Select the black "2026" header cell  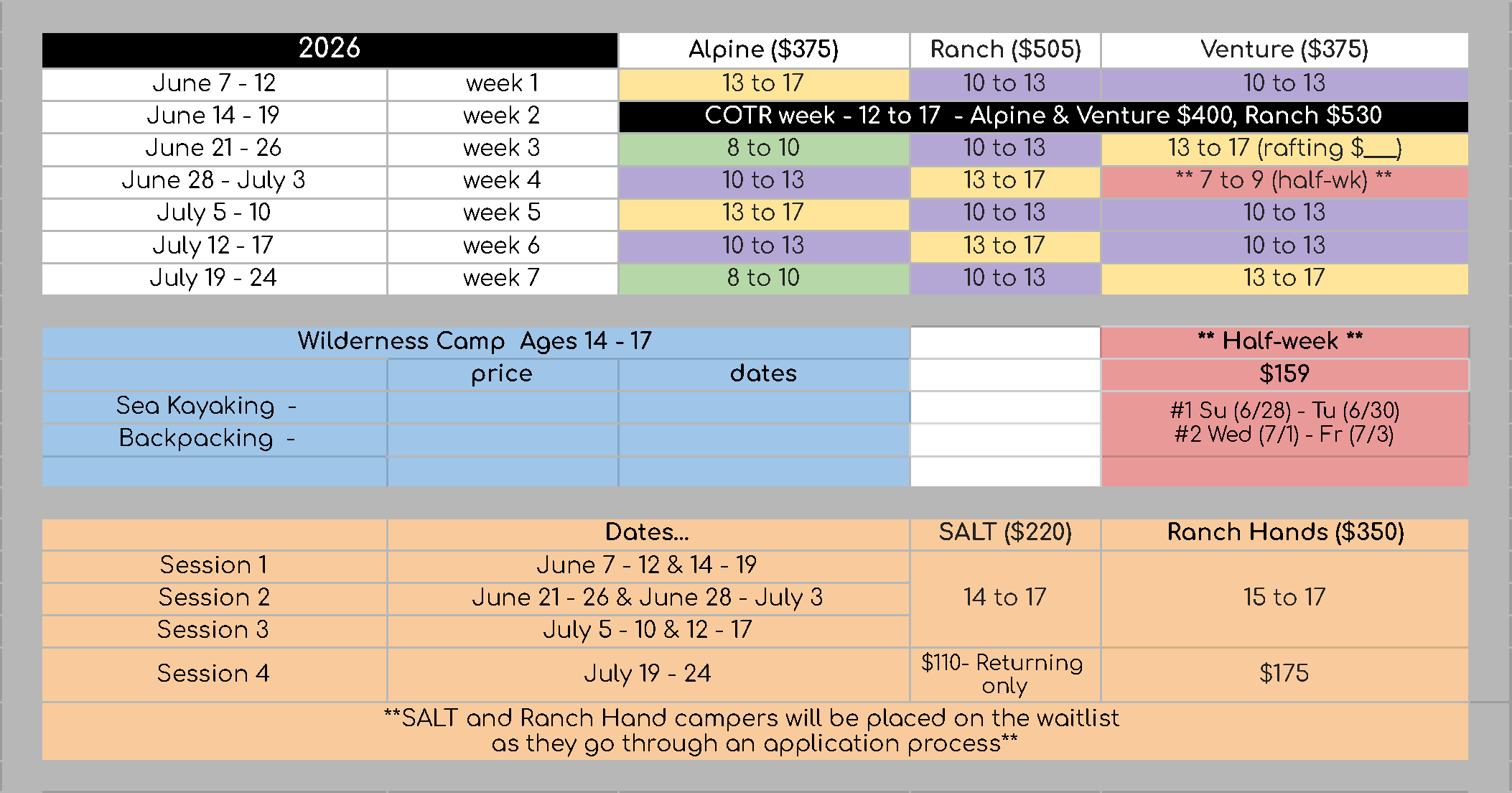point(330,50)
